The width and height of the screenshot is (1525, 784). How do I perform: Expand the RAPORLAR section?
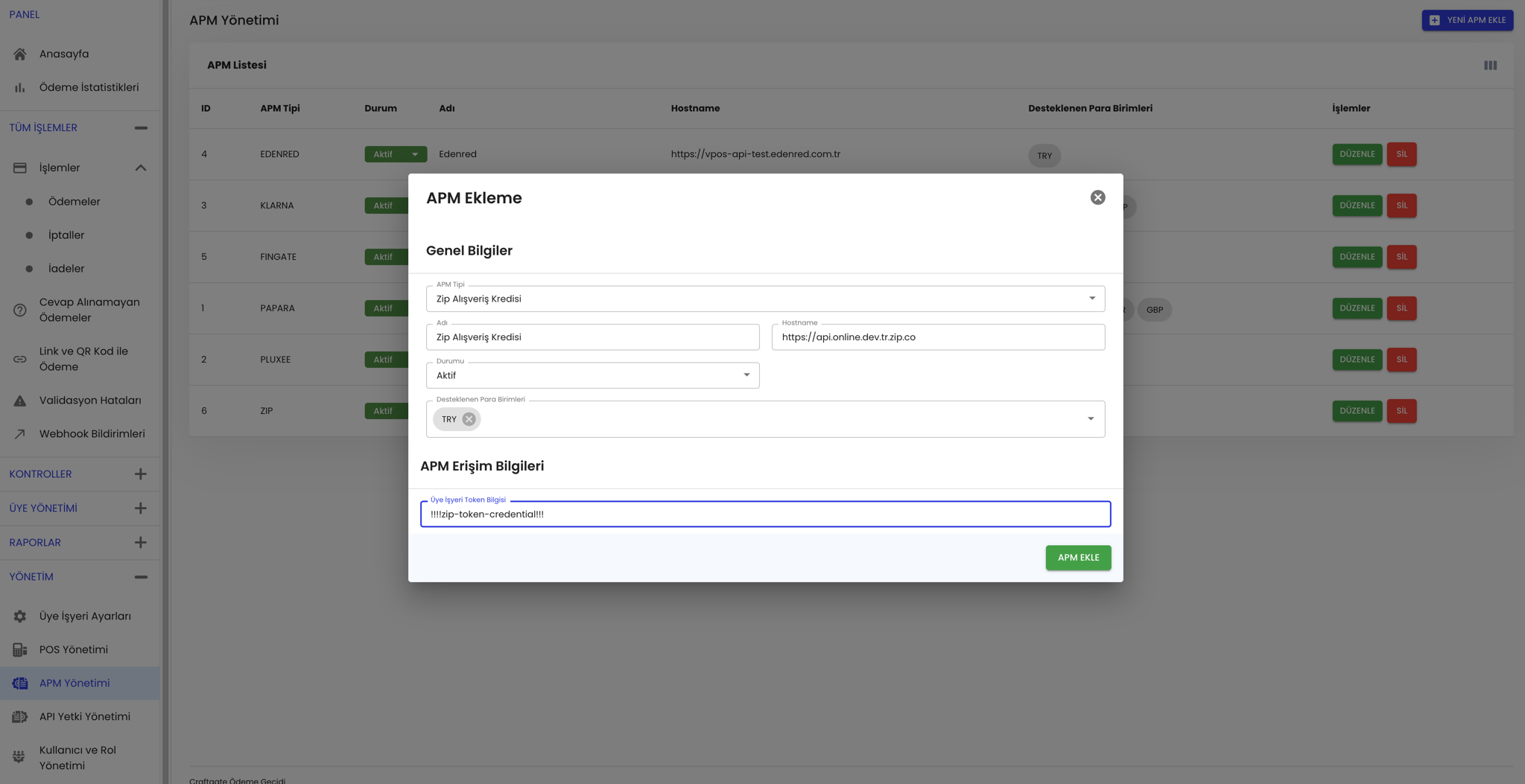[141, 543]
